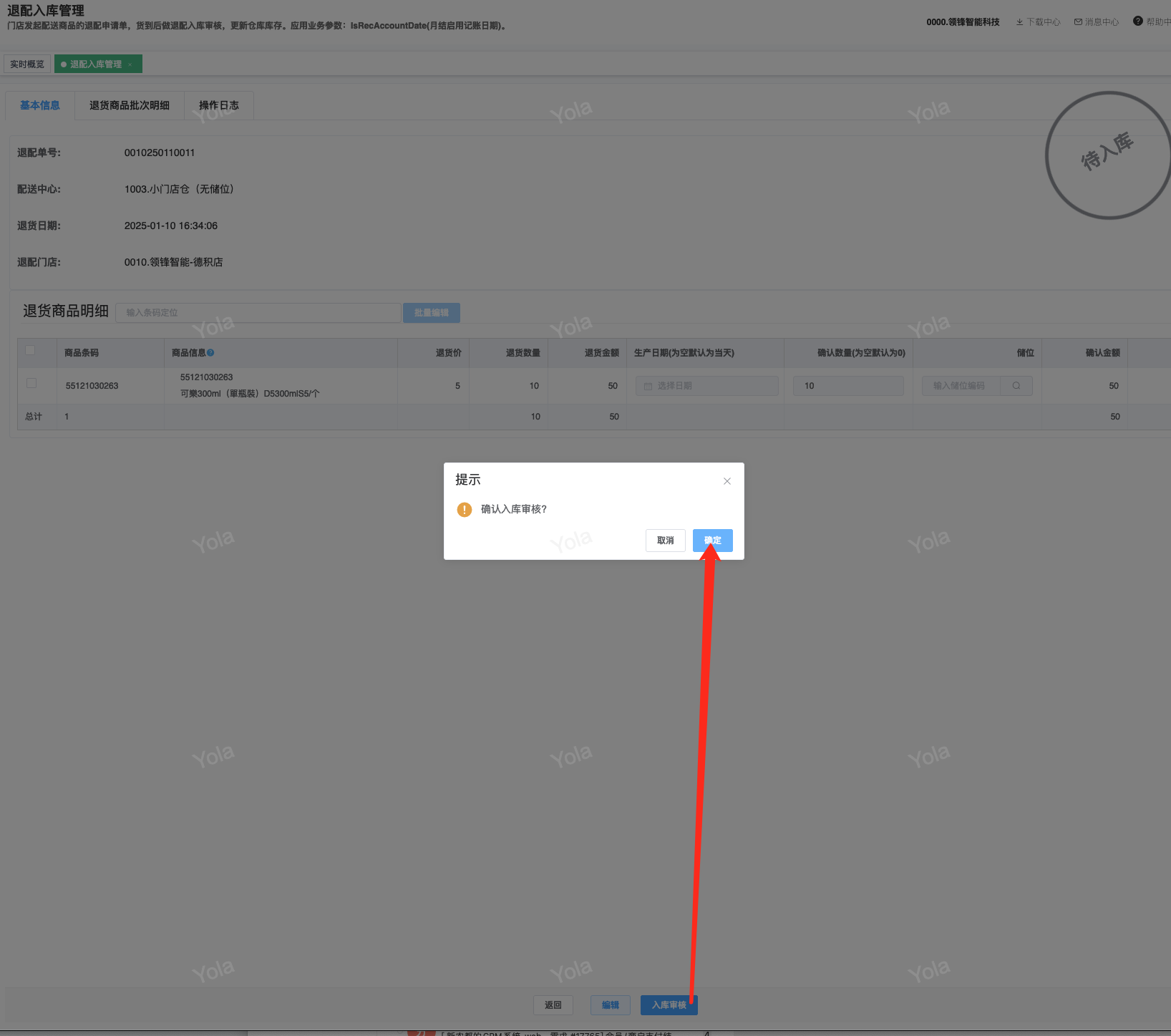
Task: Click the 退配入库管理 page title heading
Action: click(x=46, y=11)
